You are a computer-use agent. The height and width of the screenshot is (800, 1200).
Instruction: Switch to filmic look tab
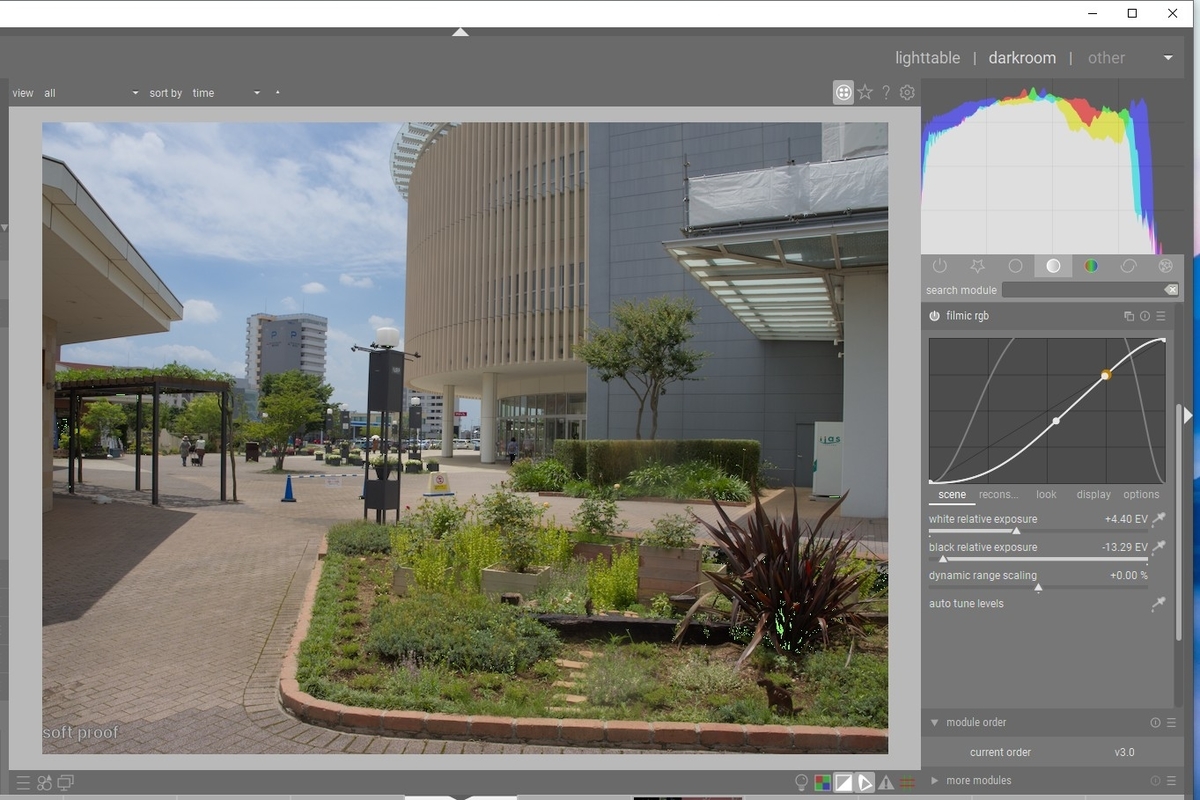1046,495
